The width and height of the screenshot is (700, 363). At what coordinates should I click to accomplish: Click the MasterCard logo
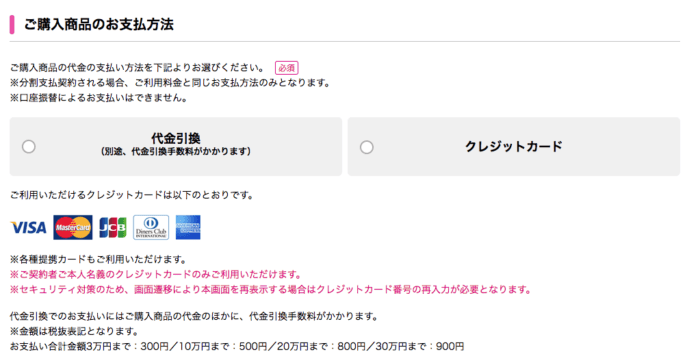point(73,227)
